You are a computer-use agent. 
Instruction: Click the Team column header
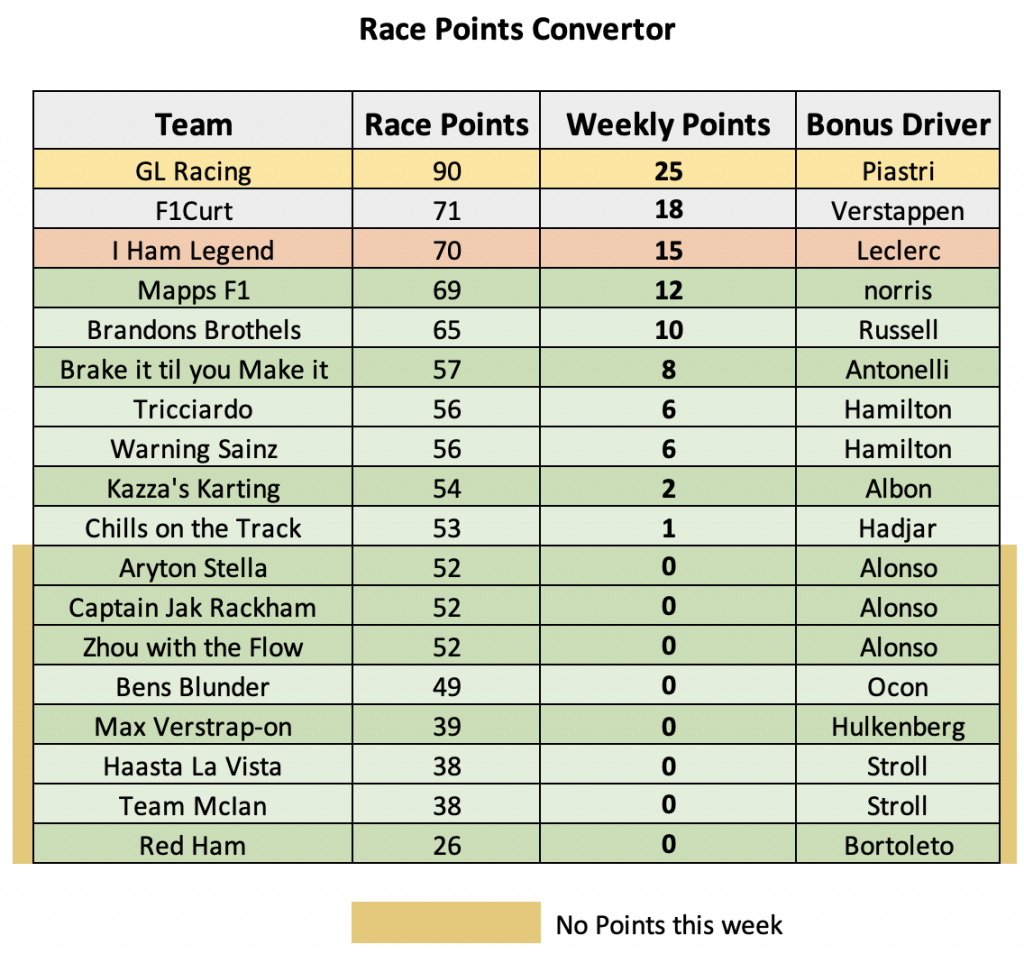click(193, 121)
